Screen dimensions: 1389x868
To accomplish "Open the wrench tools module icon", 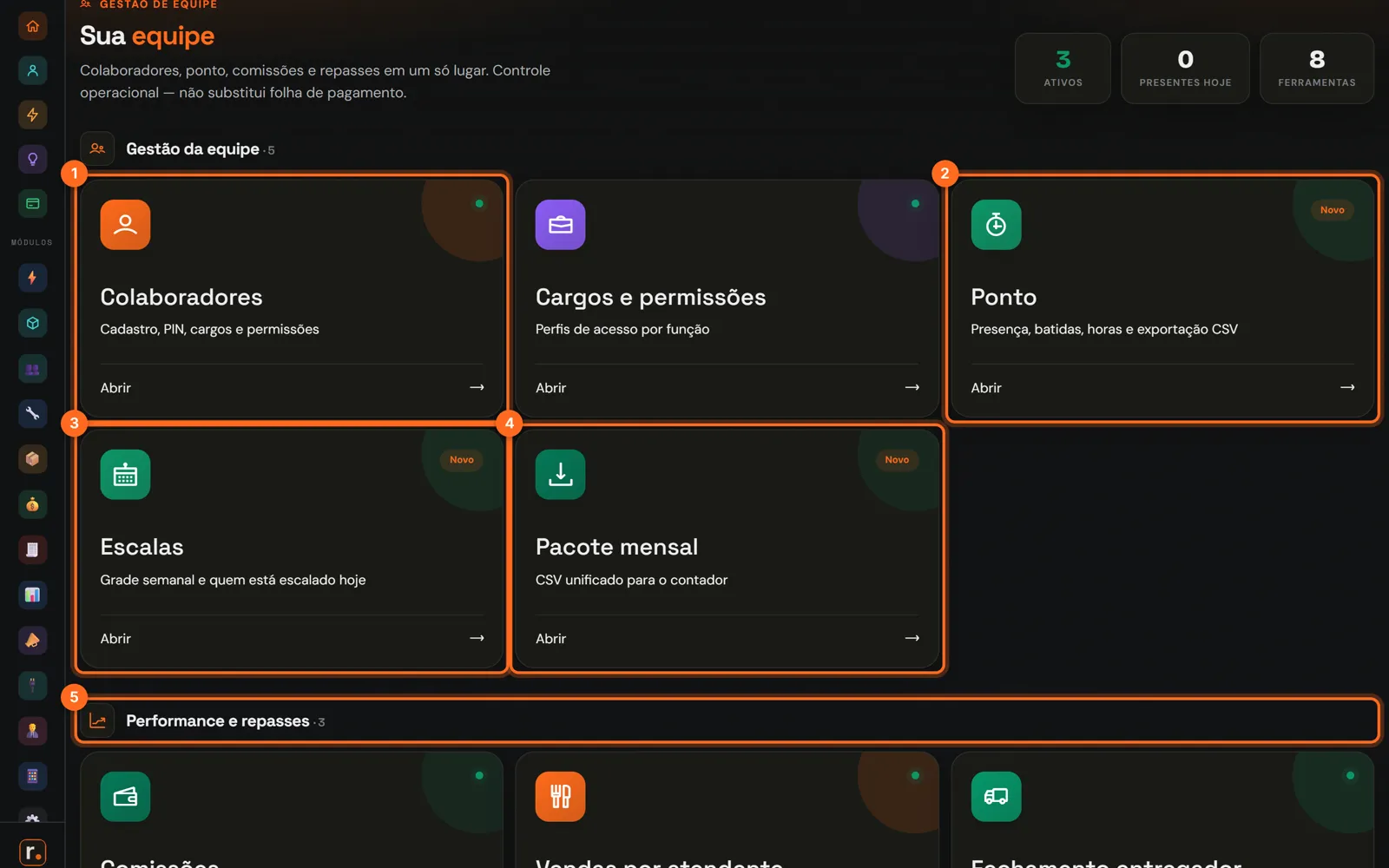I will click(32, 413).
